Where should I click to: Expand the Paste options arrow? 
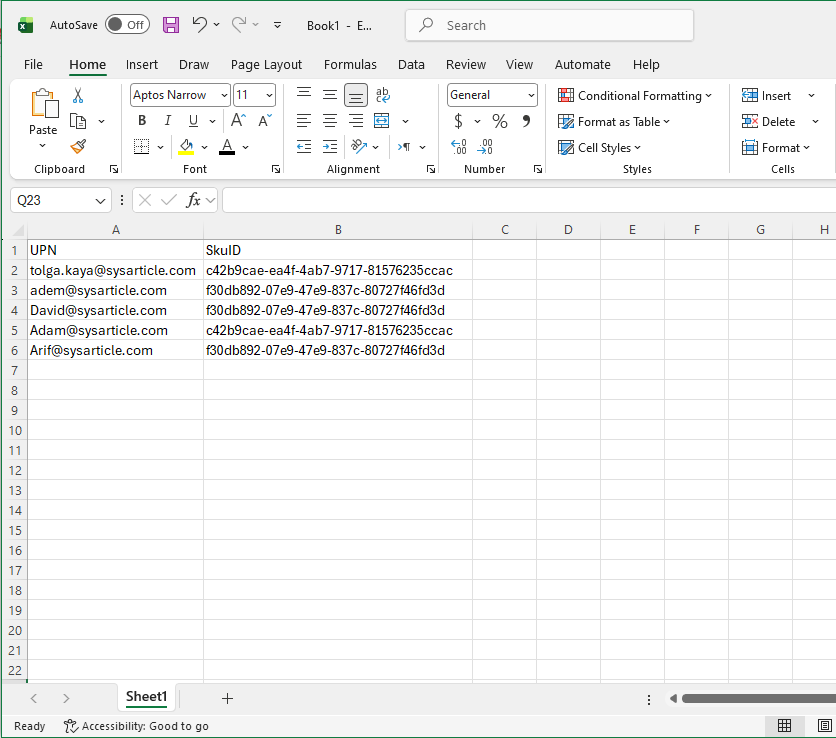coord(43,146)
